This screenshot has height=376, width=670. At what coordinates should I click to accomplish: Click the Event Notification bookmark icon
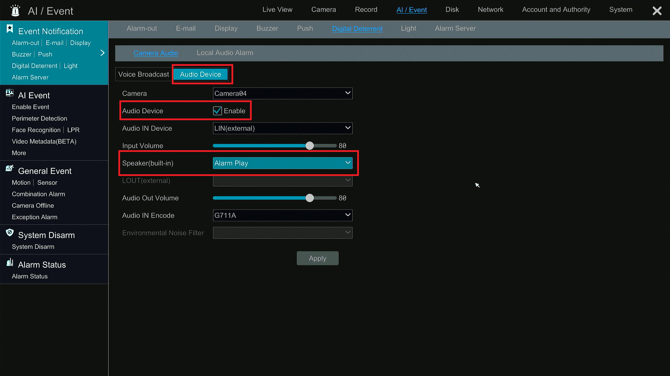click(9, 29)
